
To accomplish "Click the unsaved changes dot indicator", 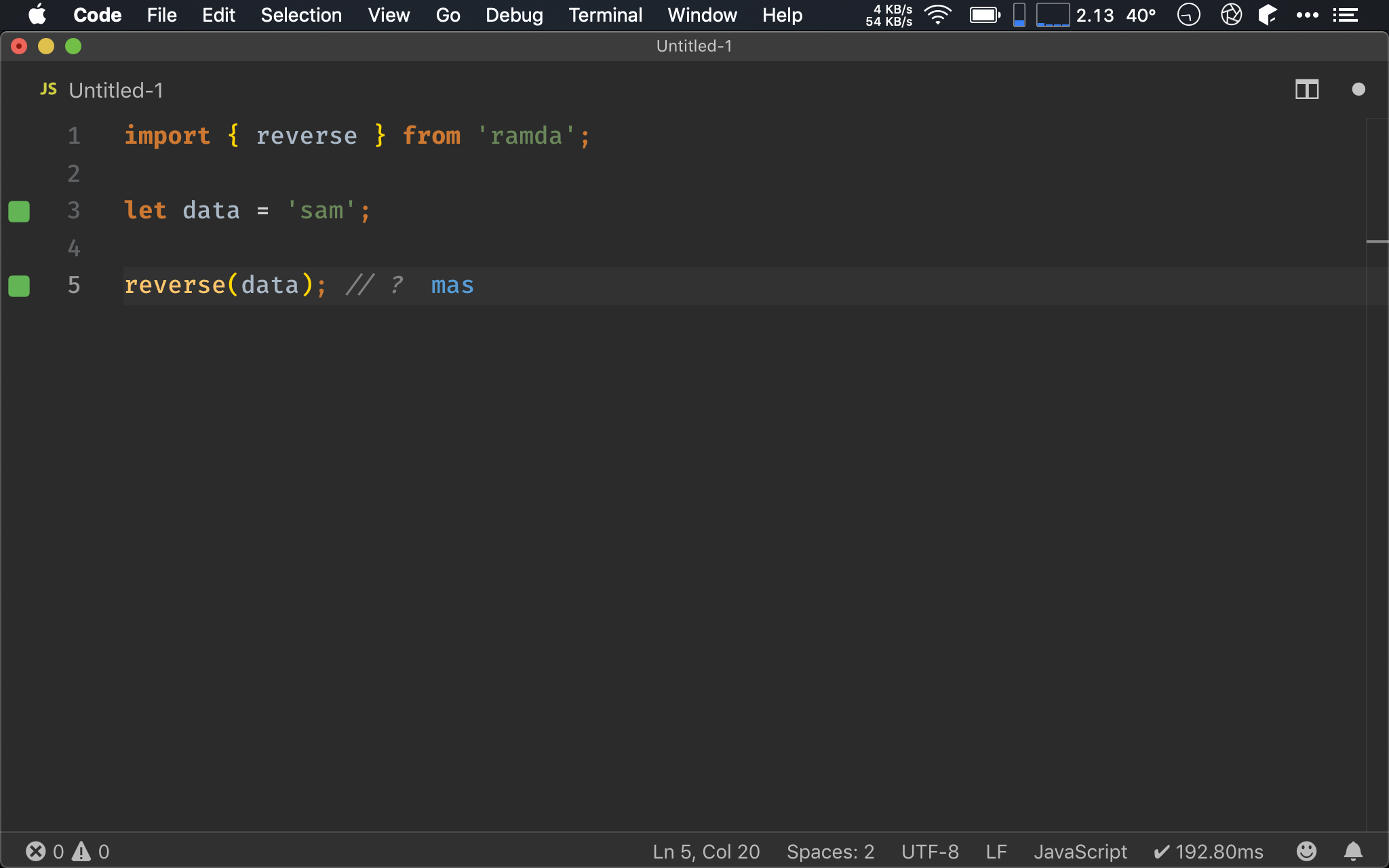I will coord(1358,90).
